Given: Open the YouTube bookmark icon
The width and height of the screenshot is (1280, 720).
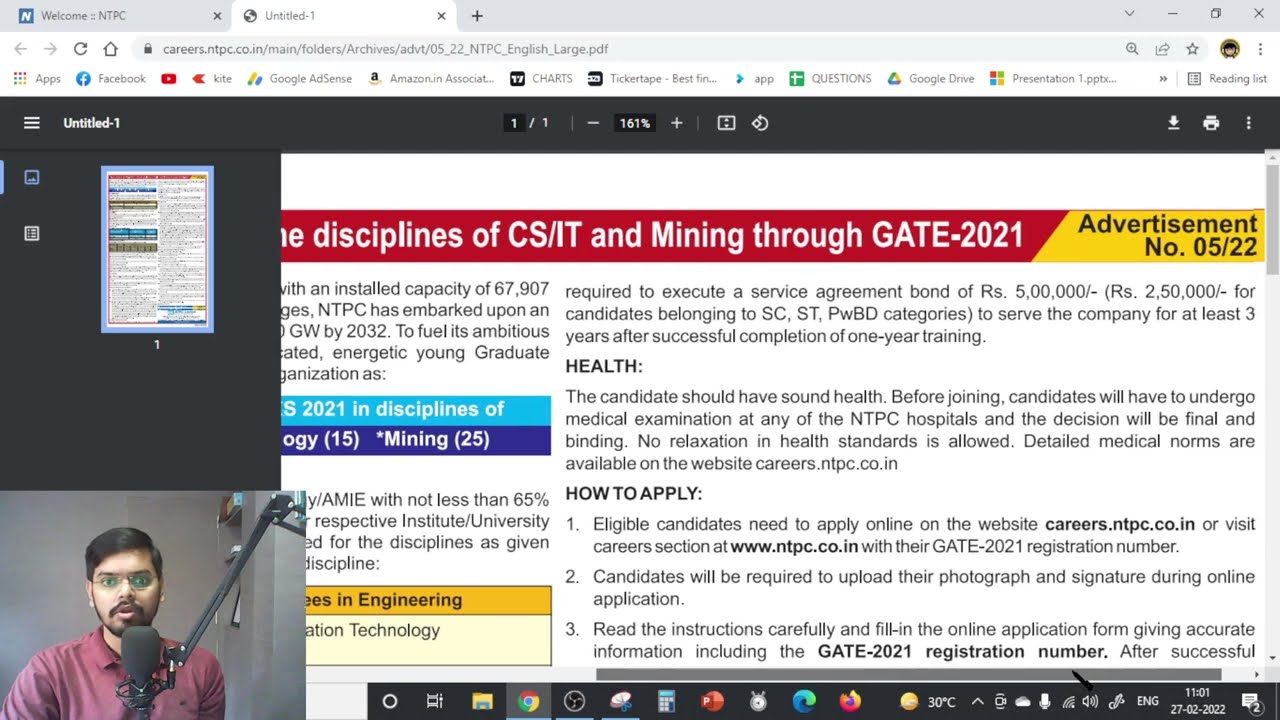Looking at the screenshot, I should coord(168,78).
